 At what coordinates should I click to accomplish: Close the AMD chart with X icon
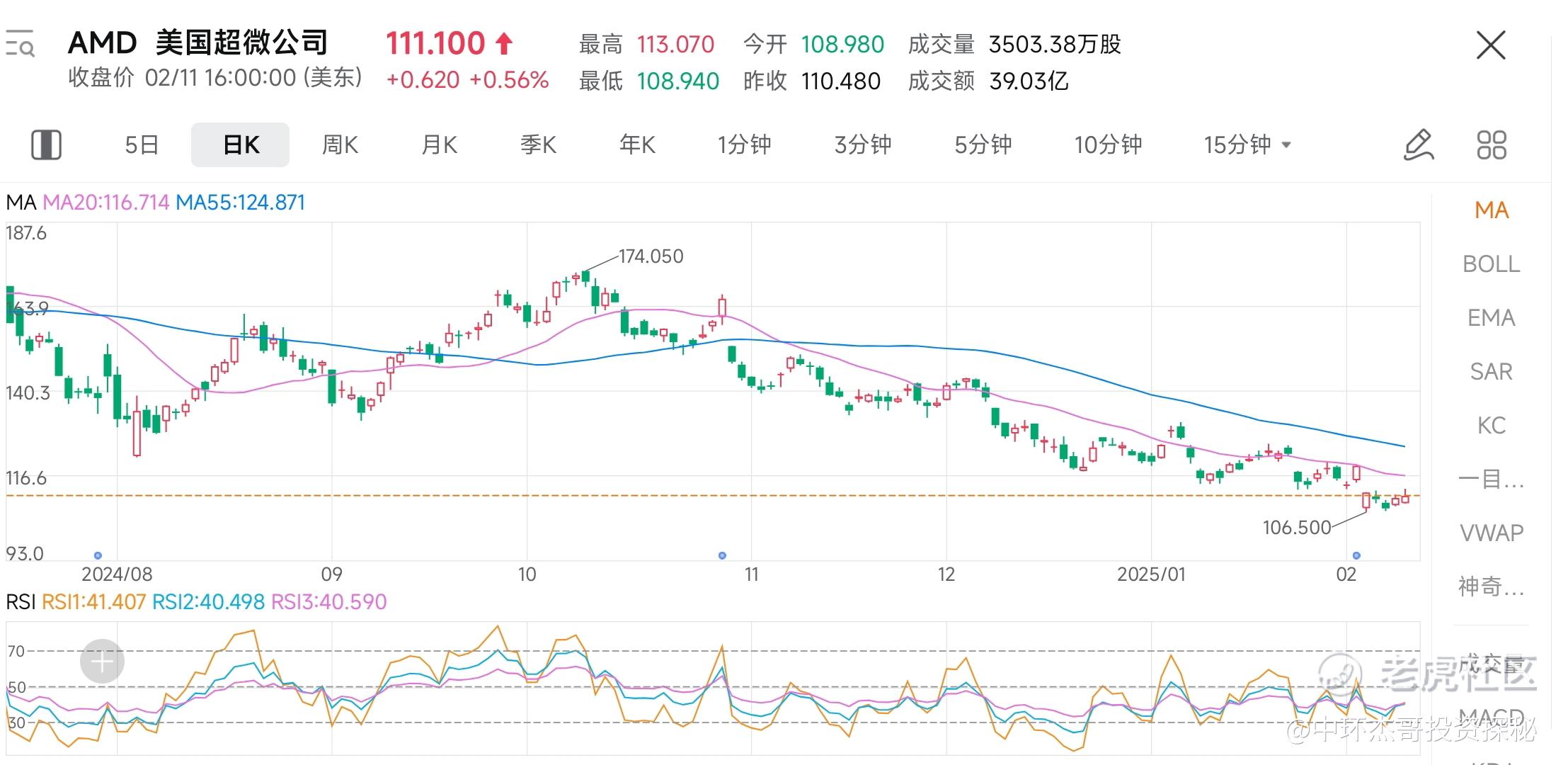pyautogui.click(x=1490, y=46)
